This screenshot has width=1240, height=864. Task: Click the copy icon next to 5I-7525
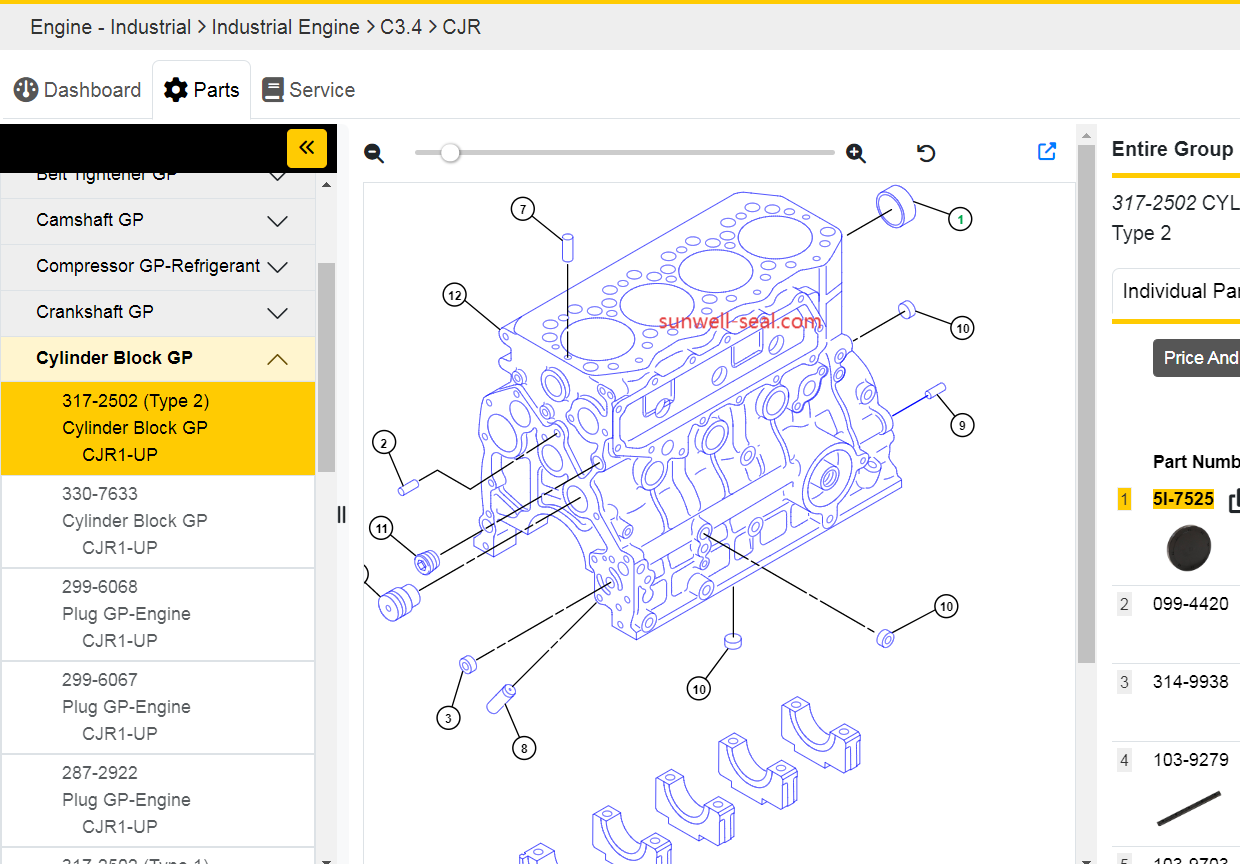1234,500
